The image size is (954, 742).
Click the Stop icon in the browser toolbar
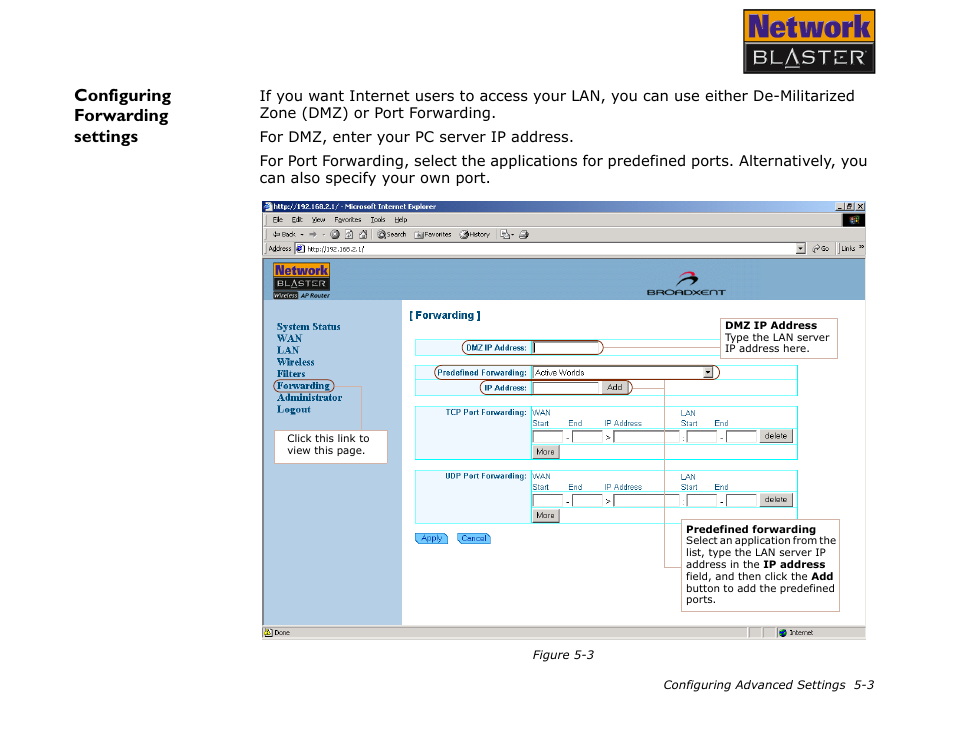click(x=335, y=234)
